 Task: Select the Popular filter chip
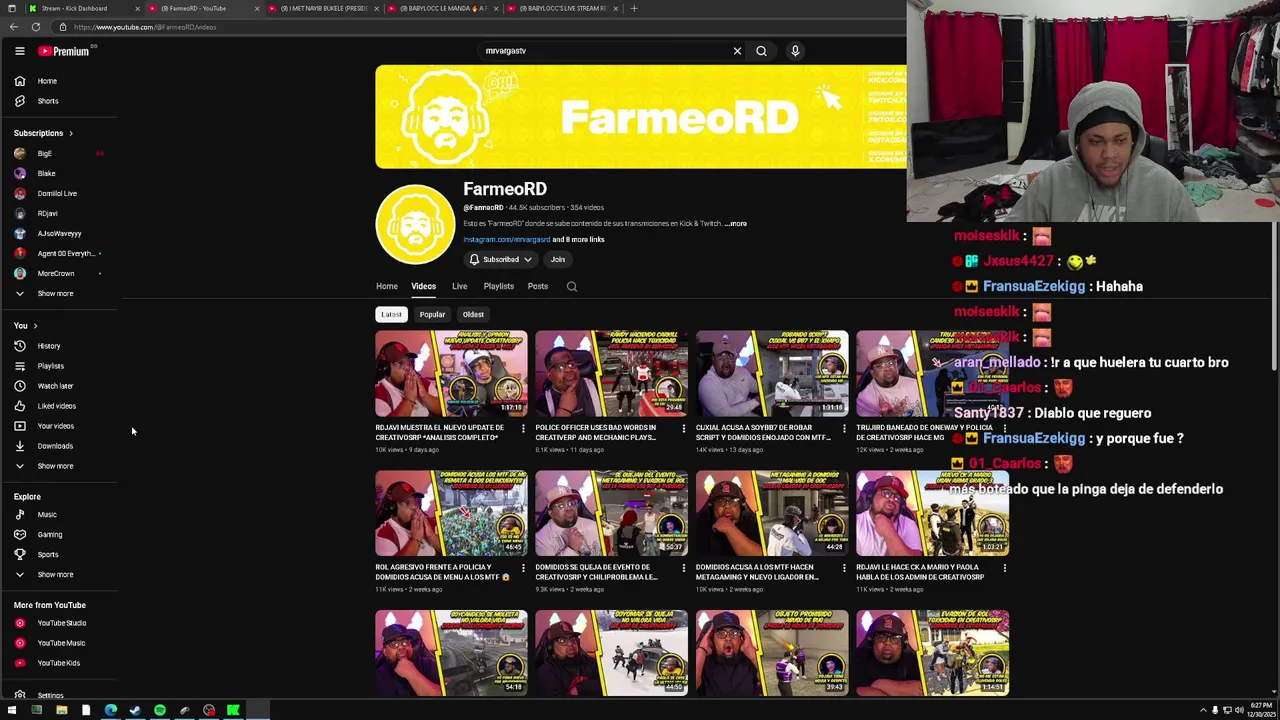point(432,314)
